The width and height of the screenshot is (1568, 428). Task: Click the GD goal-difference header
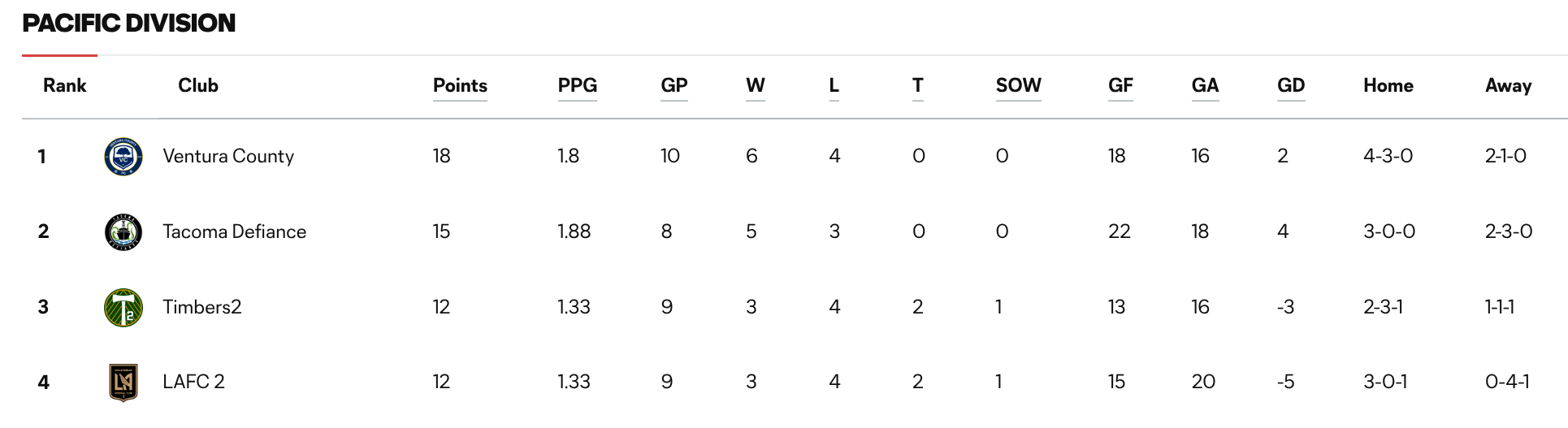pyautogui.click(x=1291, y=85)
